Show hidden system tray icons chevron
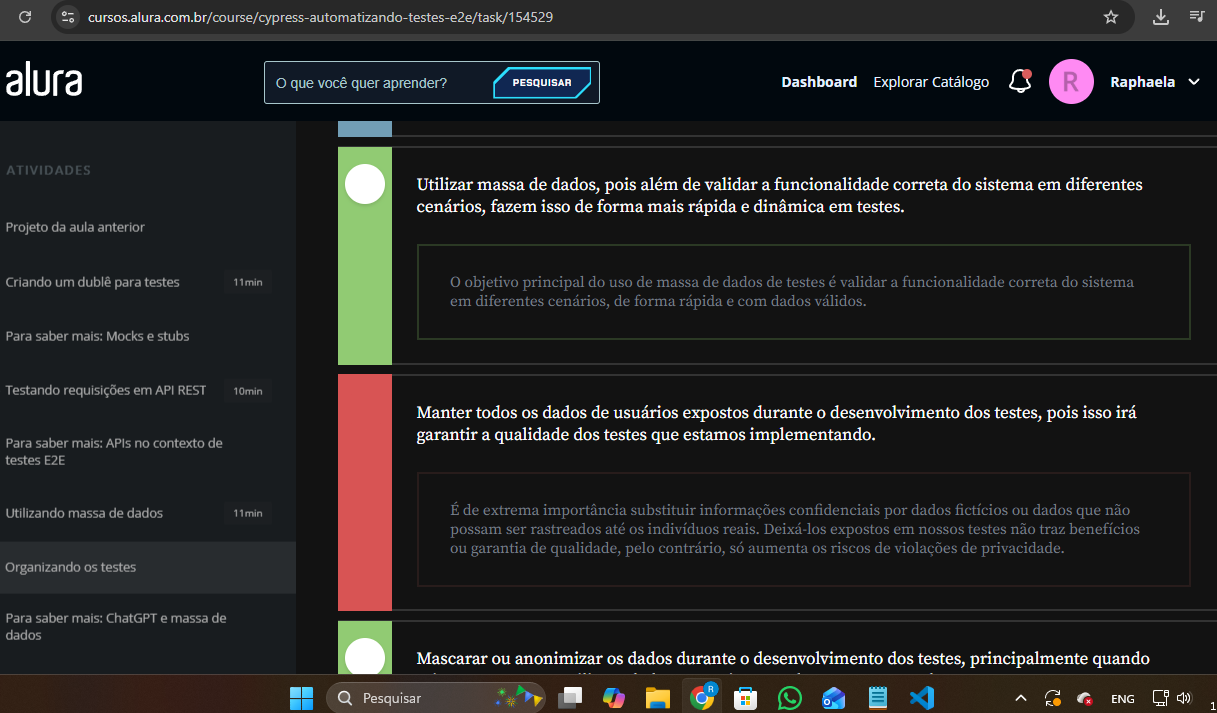The width and height of the screenshot is (1217, 713). [1021, 698]
